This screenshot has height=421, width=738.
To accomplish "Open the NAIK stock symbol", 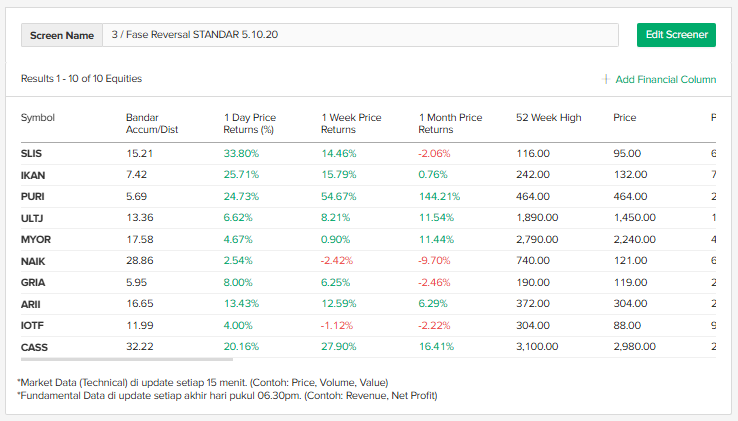I will click(33, 261).
